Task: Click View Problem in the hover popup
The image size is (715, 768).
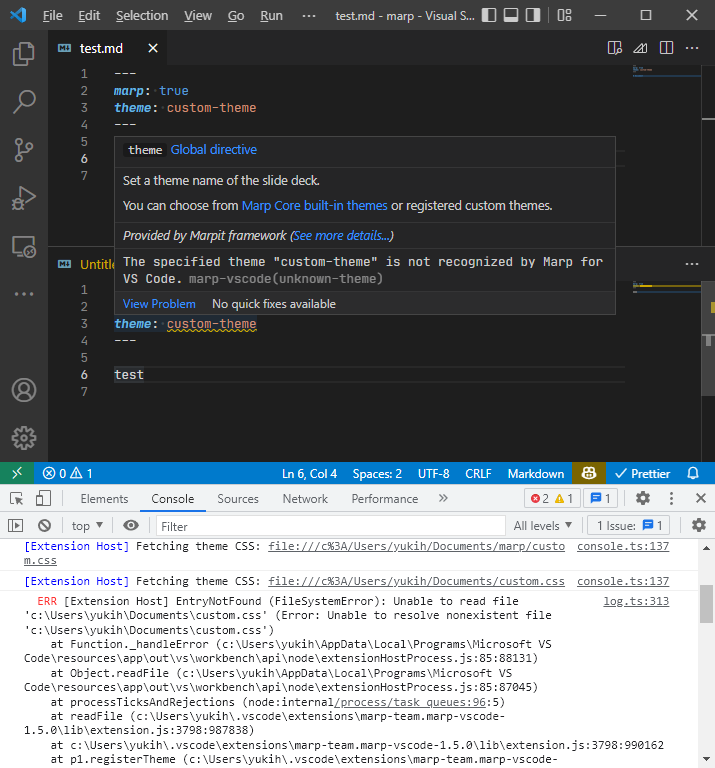Action: (159, 304)
